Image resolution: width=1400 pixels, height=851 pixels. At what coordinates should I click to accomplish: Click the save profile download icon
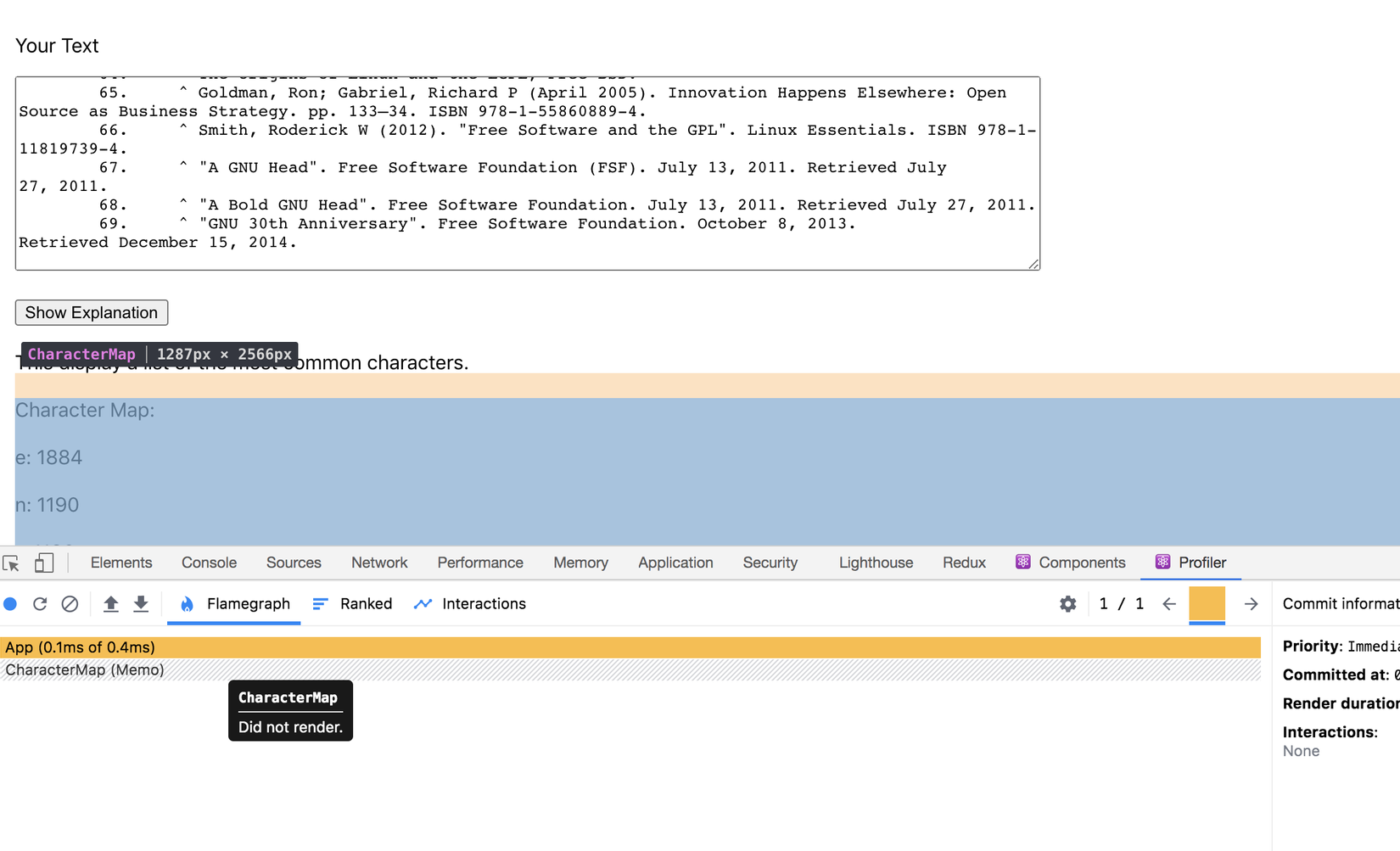pos(141,604)
